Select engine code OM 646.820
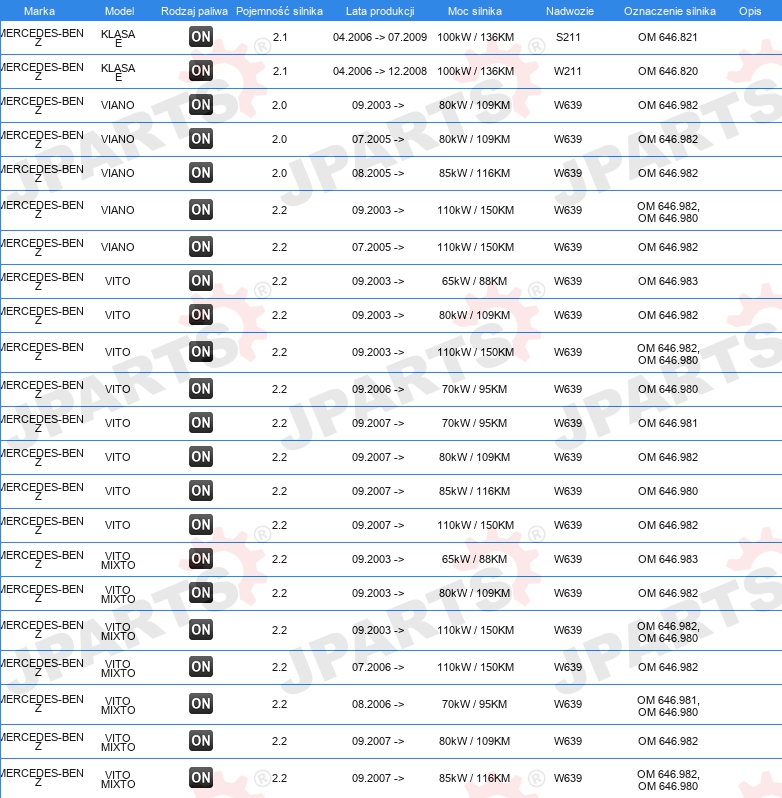 [x=668, y=71]
